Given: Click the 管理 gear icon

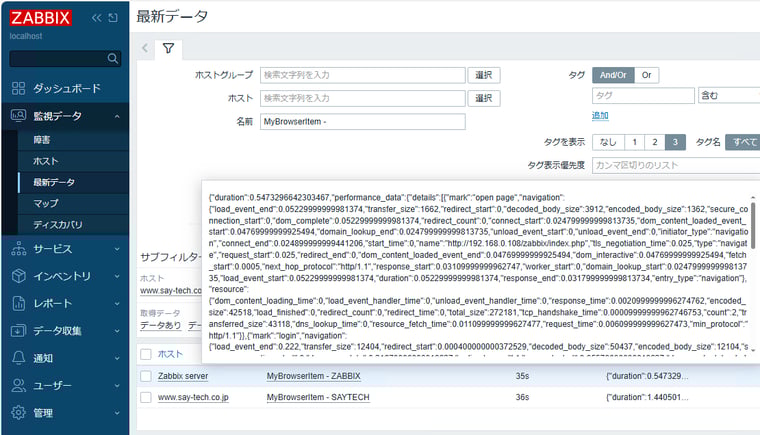Looking at the screenshot, I should 18,413.
